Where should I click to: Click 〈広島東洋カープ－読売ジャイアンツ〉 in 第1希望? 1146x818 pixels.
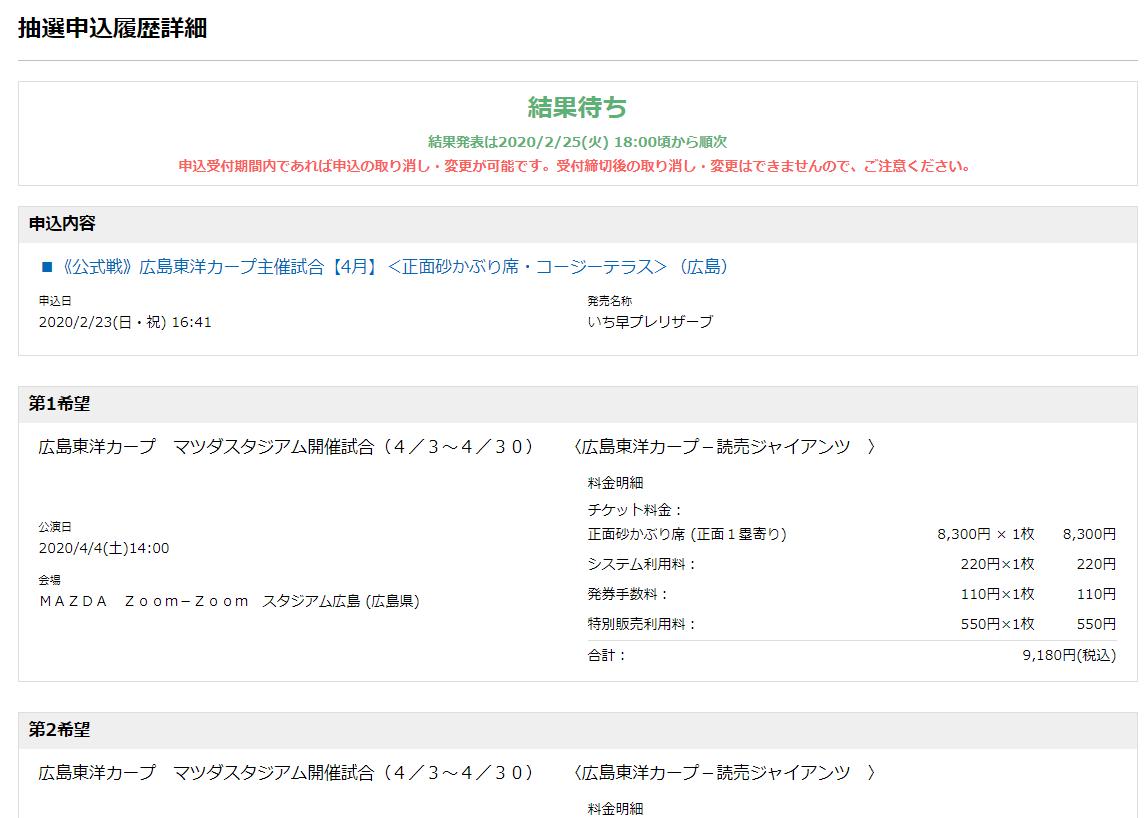723,447
